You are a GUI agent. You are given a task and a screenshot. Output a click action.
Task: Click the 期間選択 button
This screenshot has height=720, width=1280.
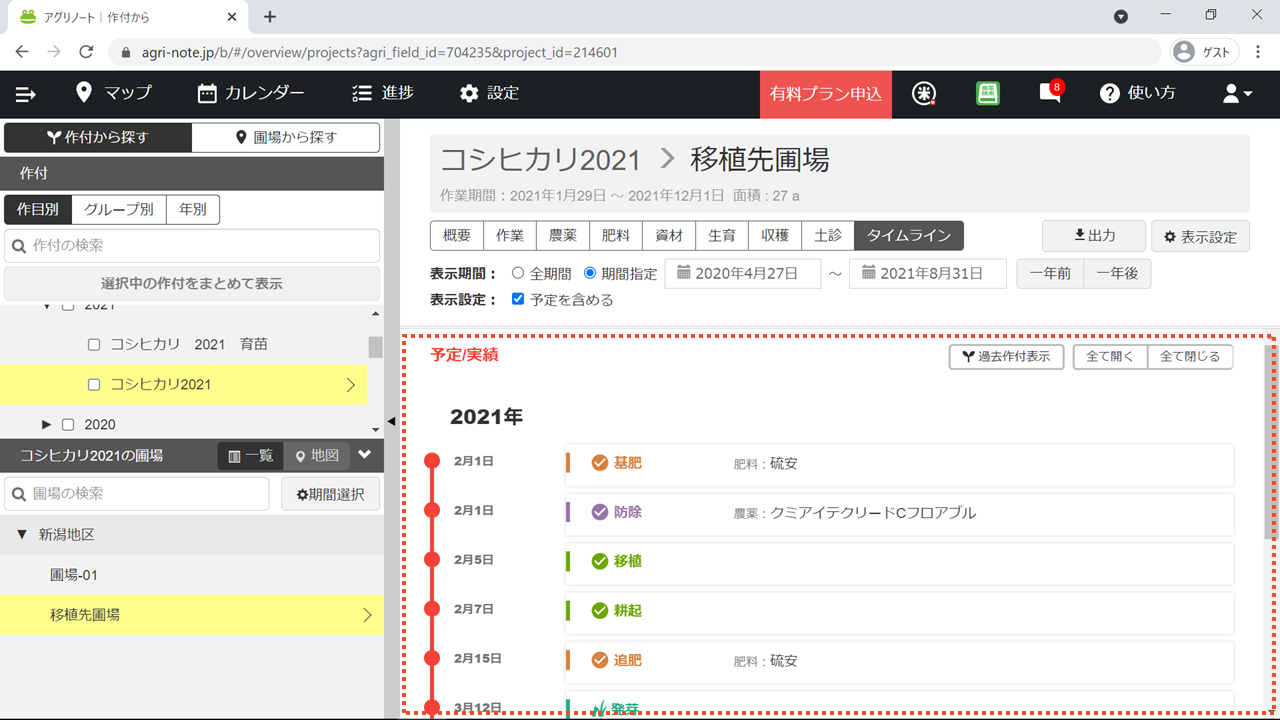coord(330,493)
